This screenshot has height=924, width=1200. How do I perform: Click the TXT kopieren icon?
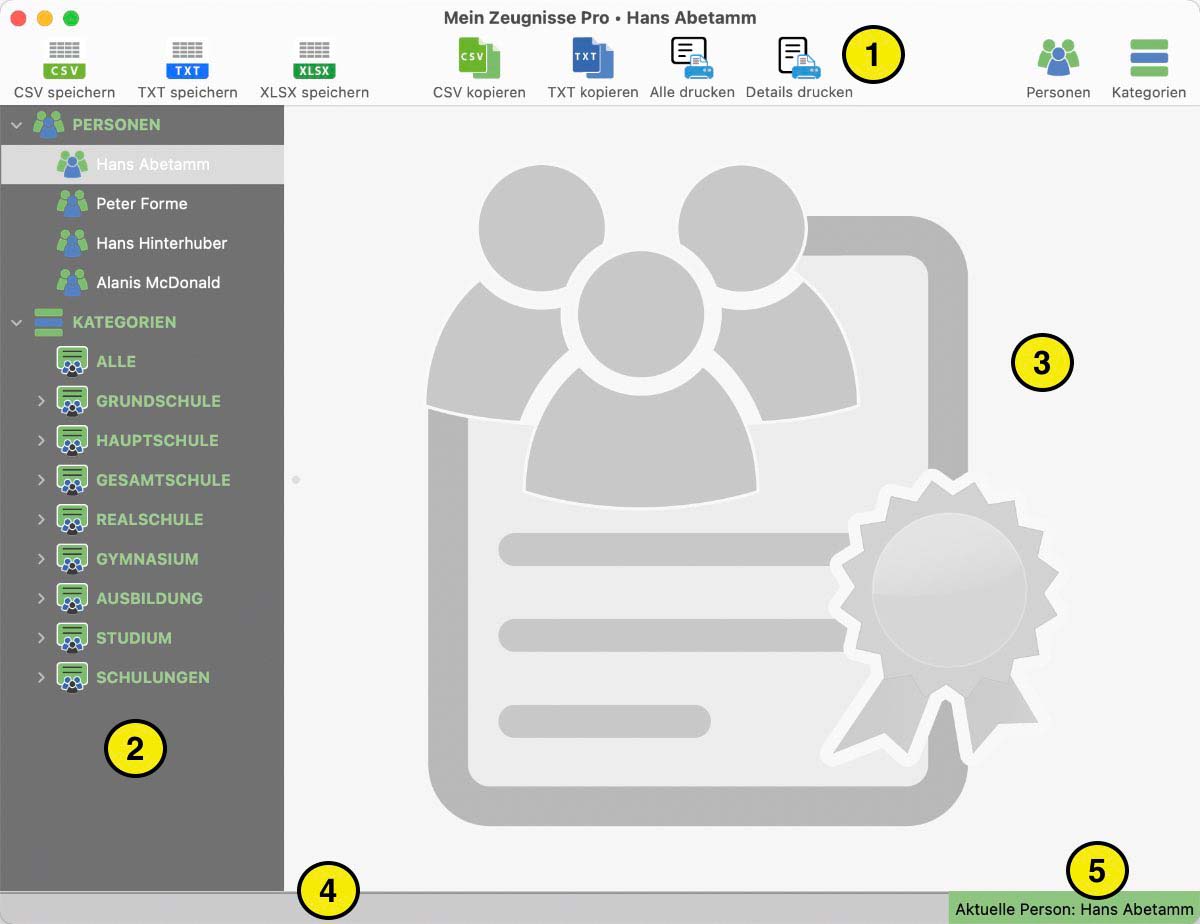pyautogui.click(x=592, y=58)
